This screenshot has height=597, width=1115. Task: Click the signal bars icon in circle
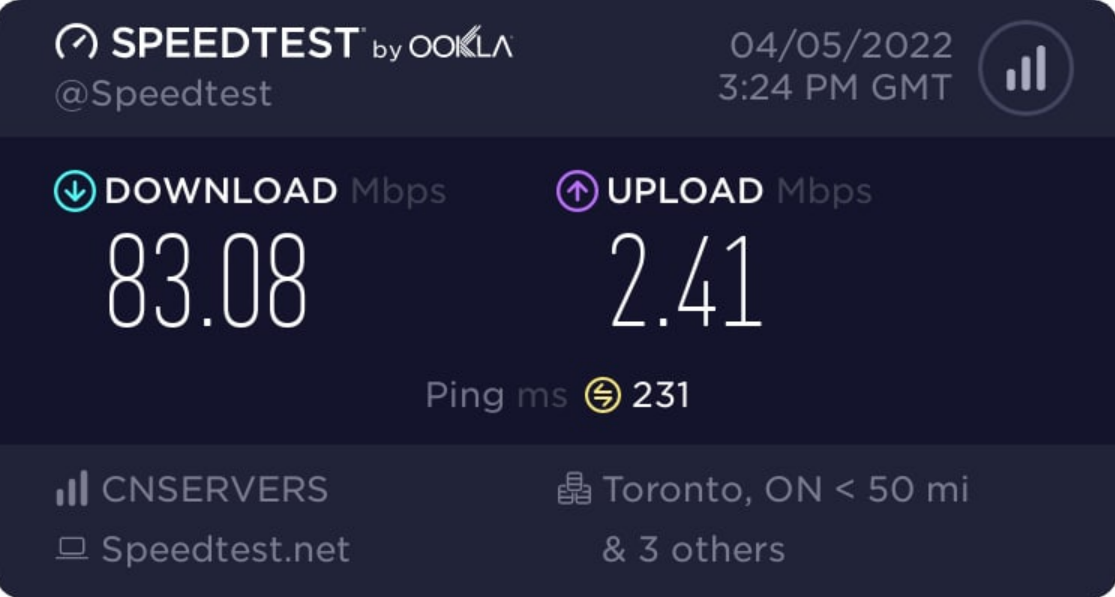click(x=1025, y=68)
